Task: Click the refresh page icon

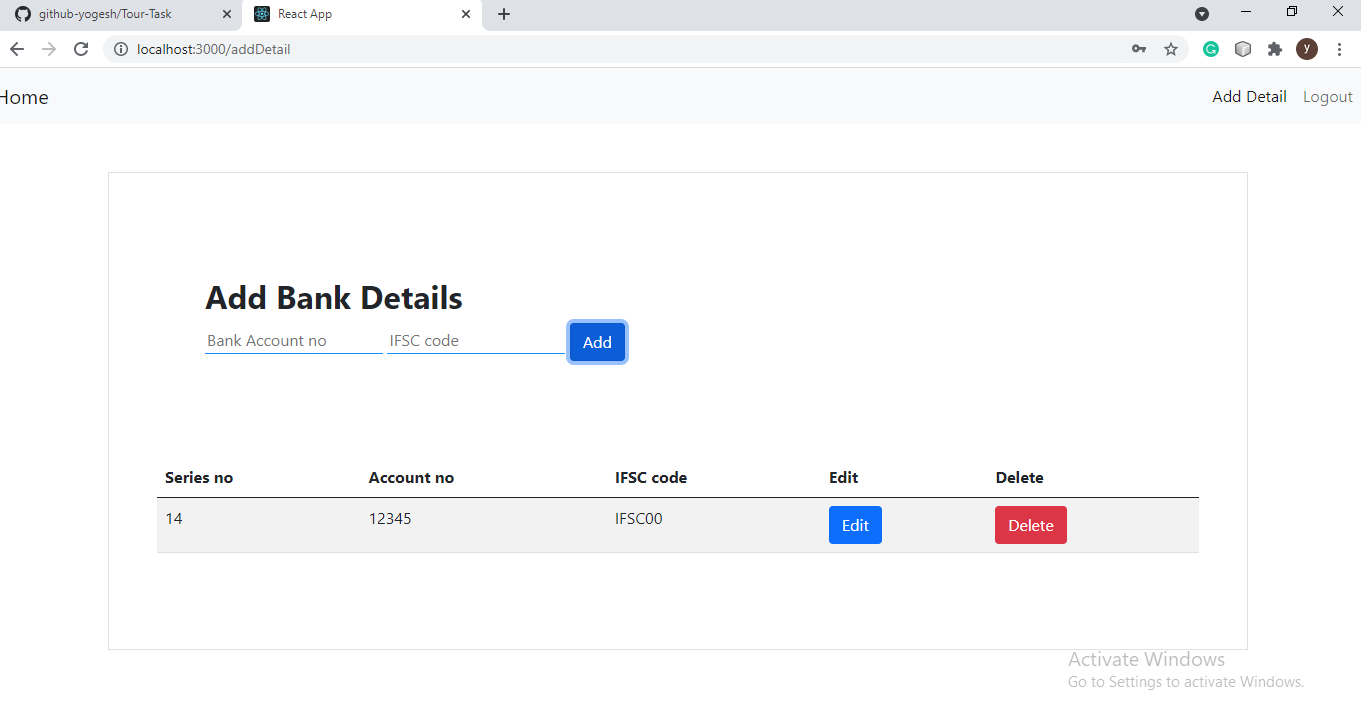Action: [x=81, y=48]
